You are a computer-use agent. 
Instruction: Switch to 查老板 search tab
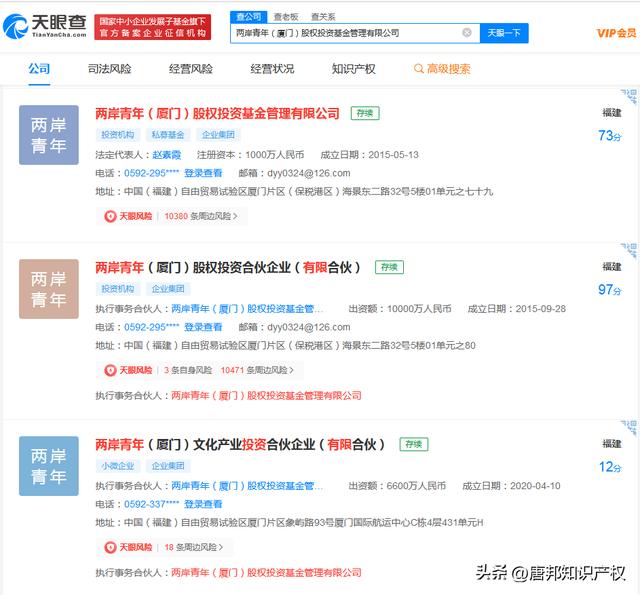pyautogui.click(x=286, y=17)
